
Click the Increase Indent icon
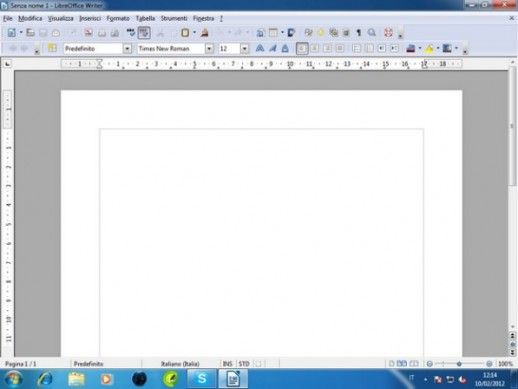pyautogui.click(x=395, y=48)
